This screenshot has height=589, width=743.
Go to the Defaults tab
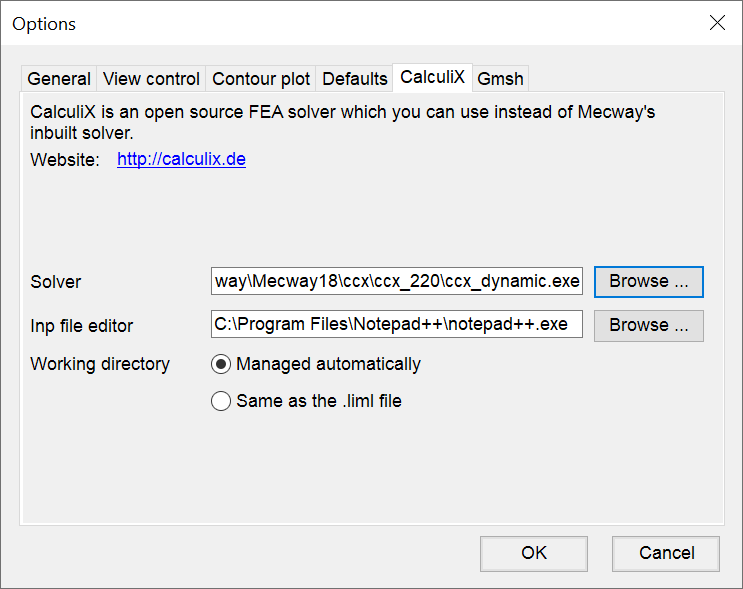354,79
